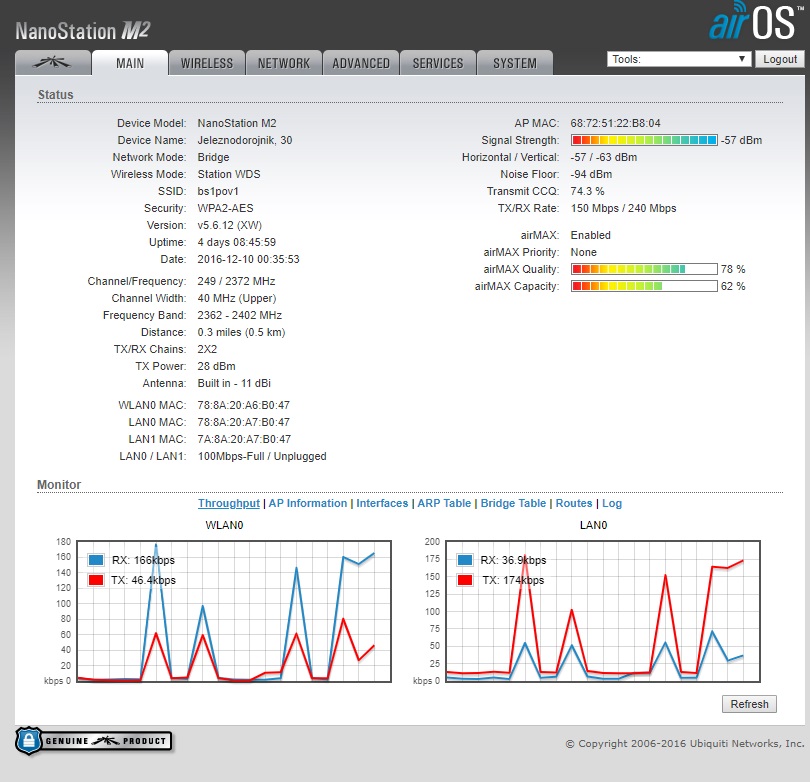The image size is (810, 782).
Task: Click the red TX legend square in WLAN0 chart
Action: click(x=96, y=580)
